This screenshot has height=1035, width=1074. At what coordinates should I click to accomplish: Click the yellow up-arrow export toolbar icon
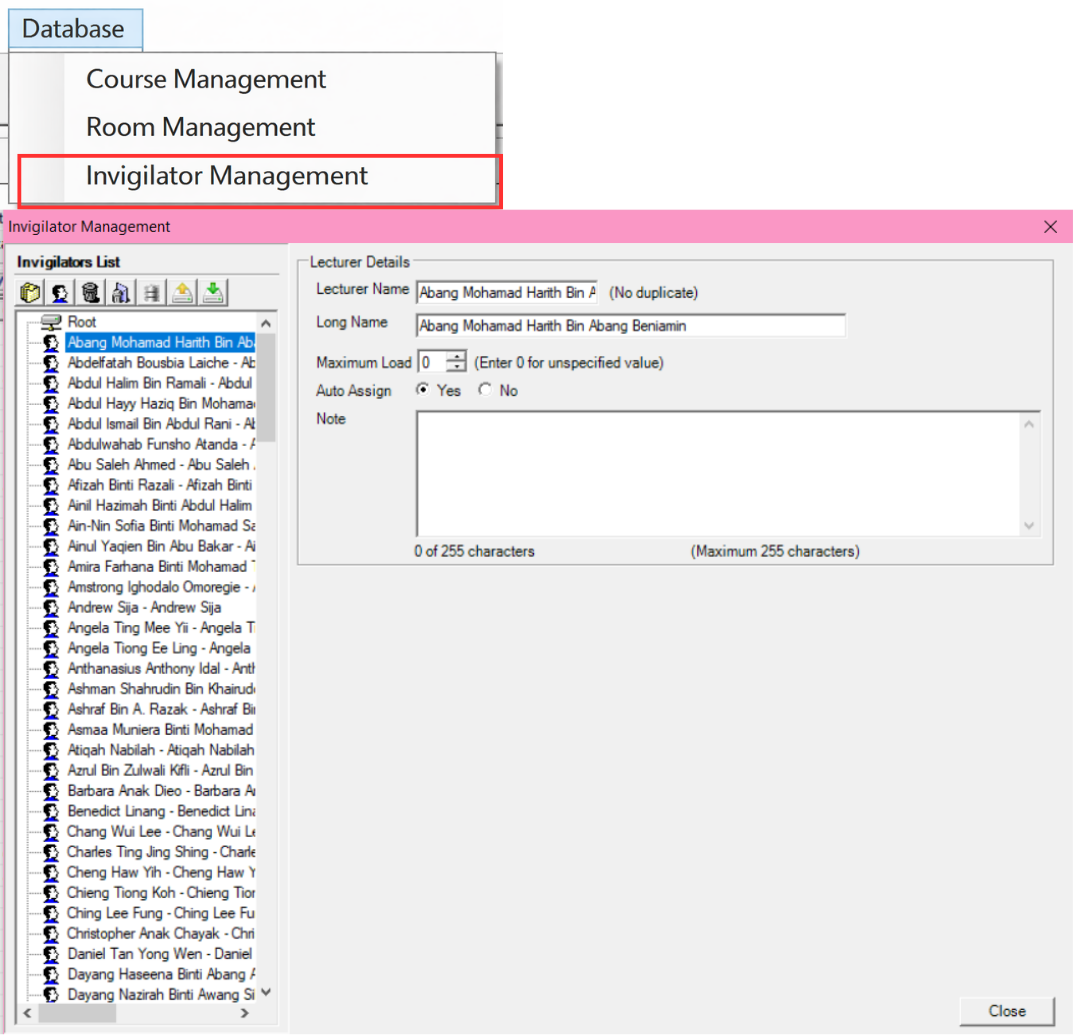pos(182,292)
